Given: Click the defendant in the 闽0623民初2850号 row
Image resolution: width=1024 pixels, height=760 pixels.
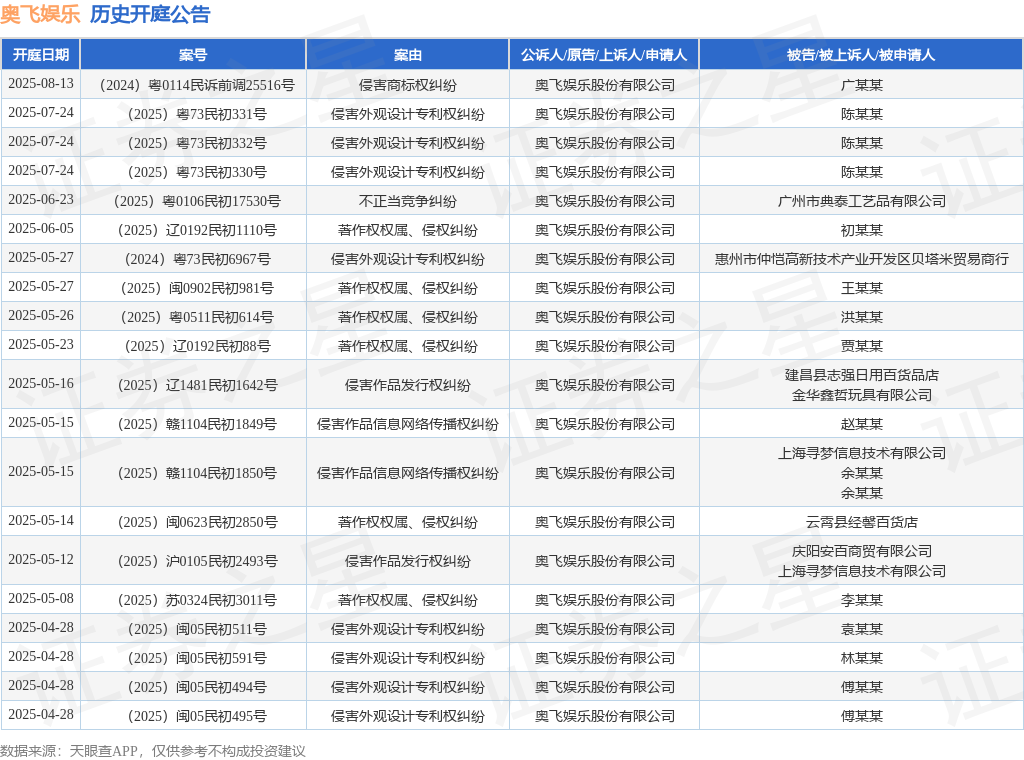Looking at the screenshot, I should click(861, 522).
